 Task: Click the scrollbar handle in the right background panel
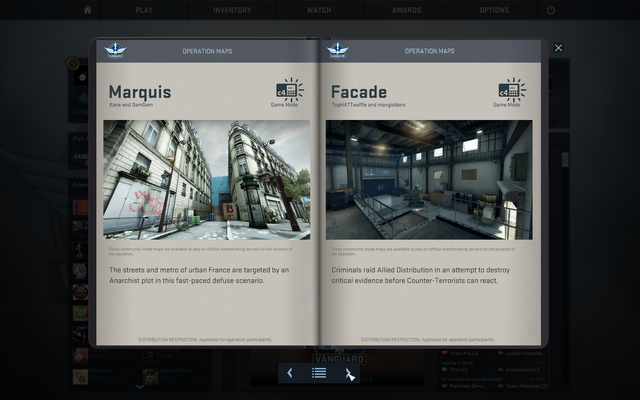(565, 159)
